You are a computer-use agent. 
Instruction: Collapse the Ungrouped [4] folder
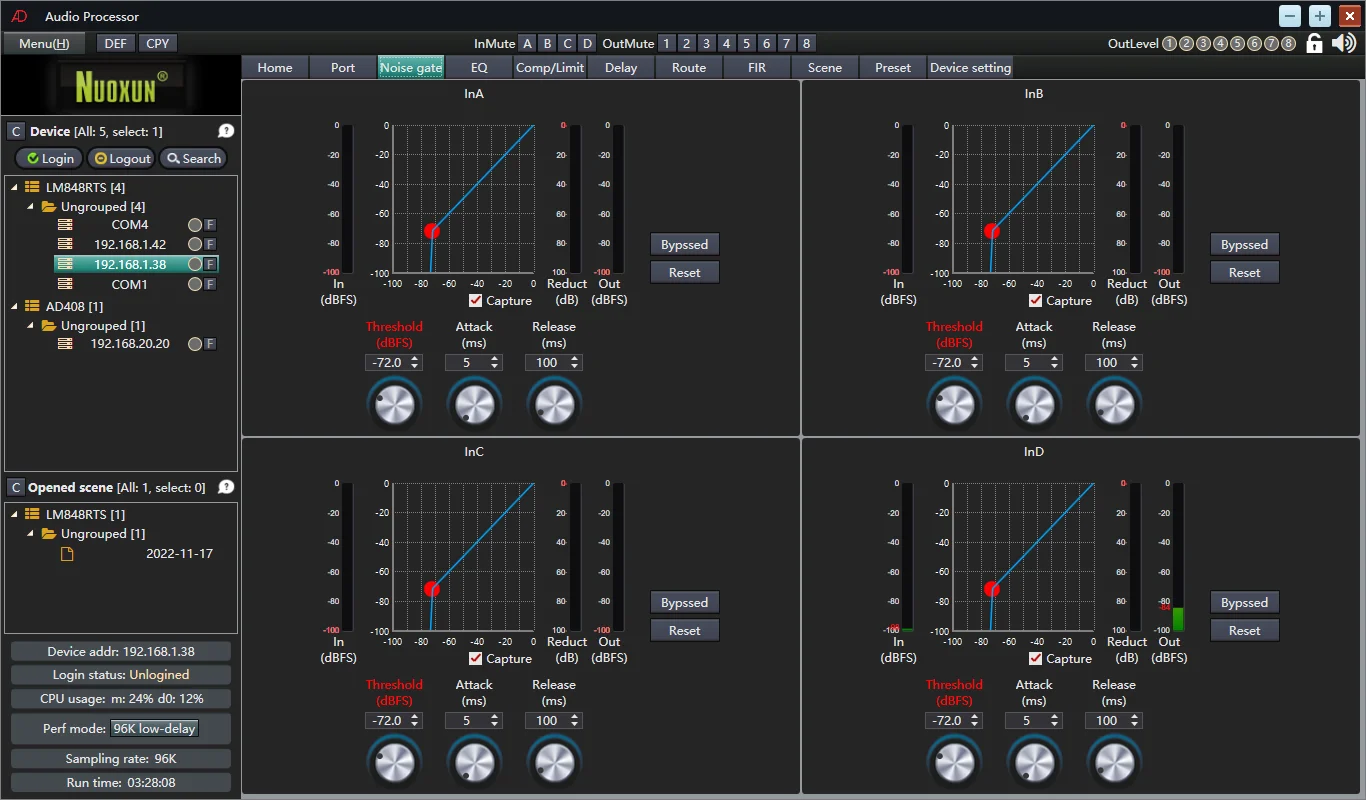pos(31,207)
